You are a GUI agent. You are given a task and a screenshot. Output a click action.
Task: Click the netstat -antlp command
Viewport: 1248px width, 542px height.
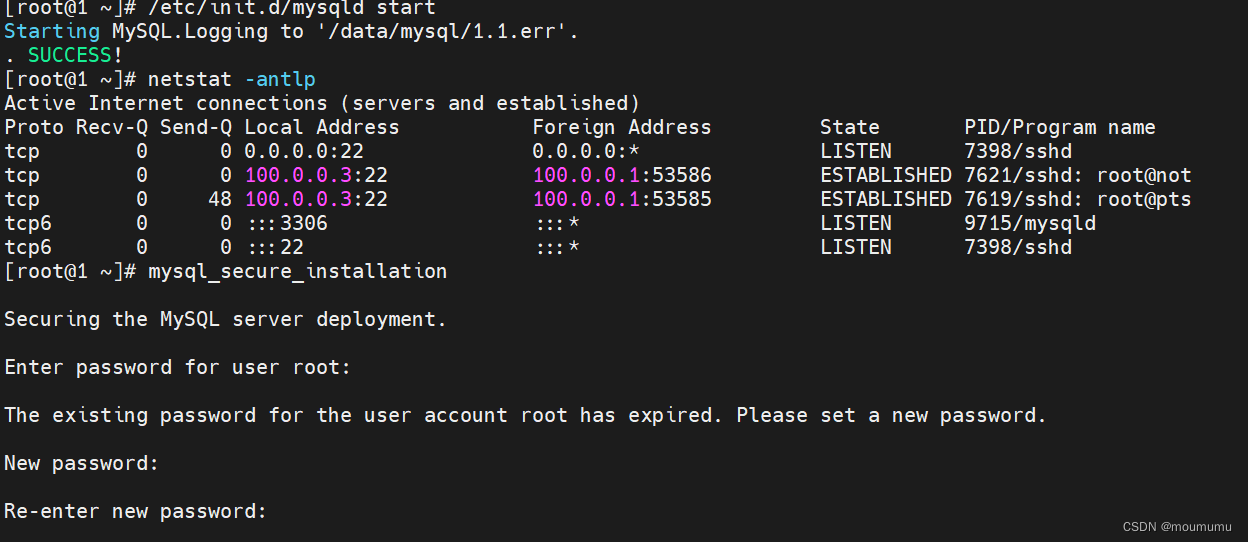tap(232, 79)
